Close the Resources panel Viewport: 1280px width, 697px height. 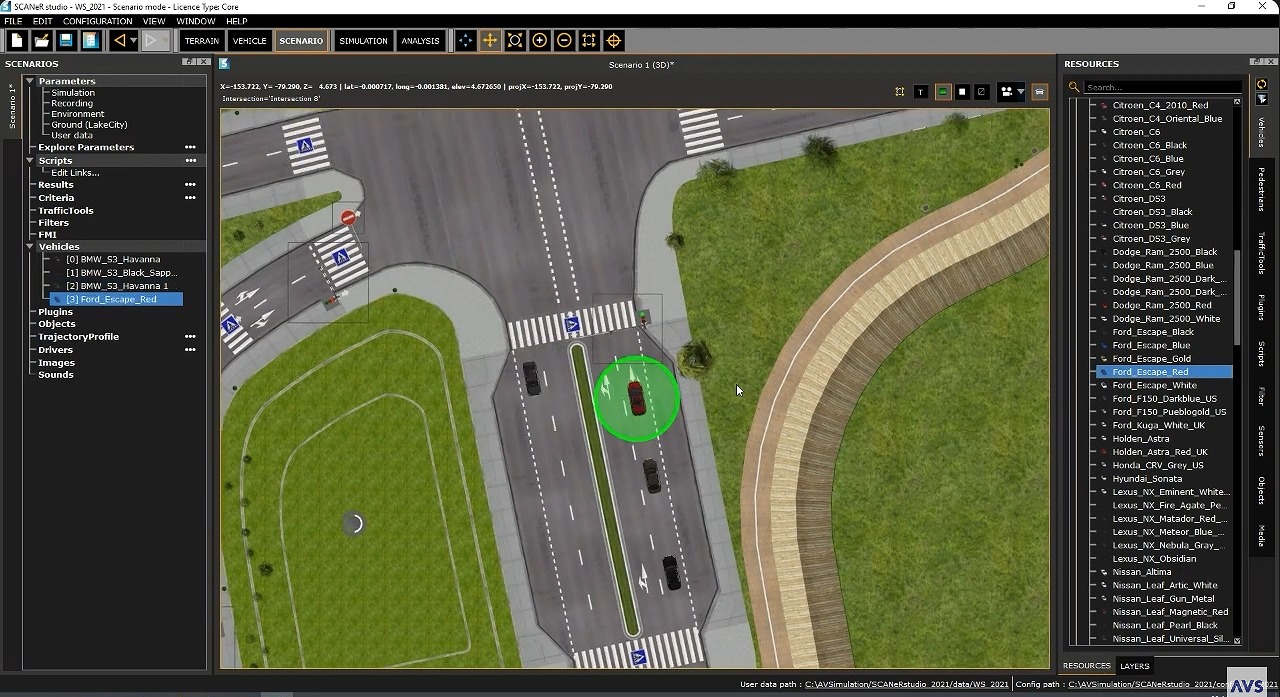tap(1269, 62)
